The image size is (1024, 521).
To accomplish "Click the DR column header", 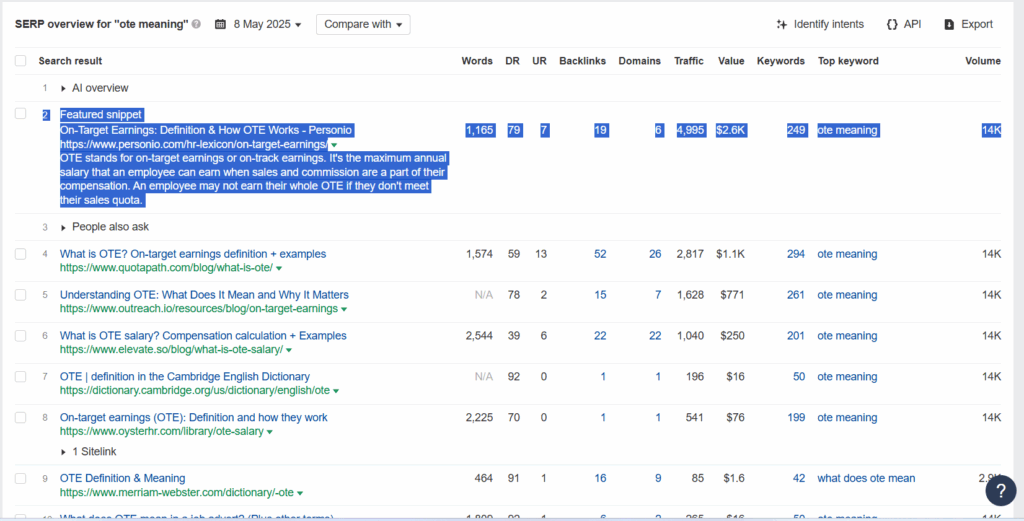I will coord(513,61).
